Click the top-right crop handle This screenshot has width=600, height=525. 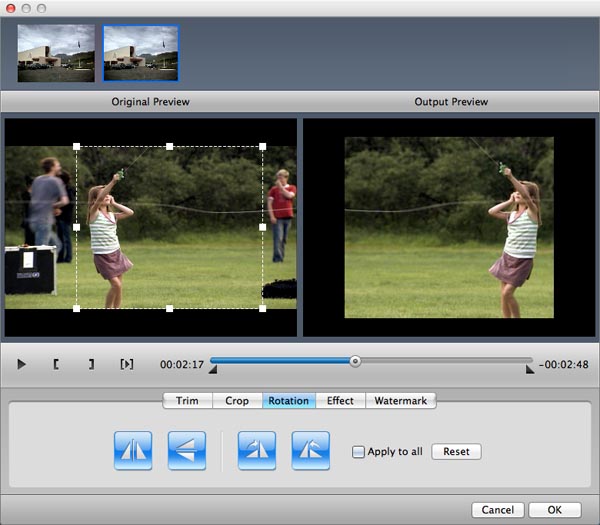[262, 147]
